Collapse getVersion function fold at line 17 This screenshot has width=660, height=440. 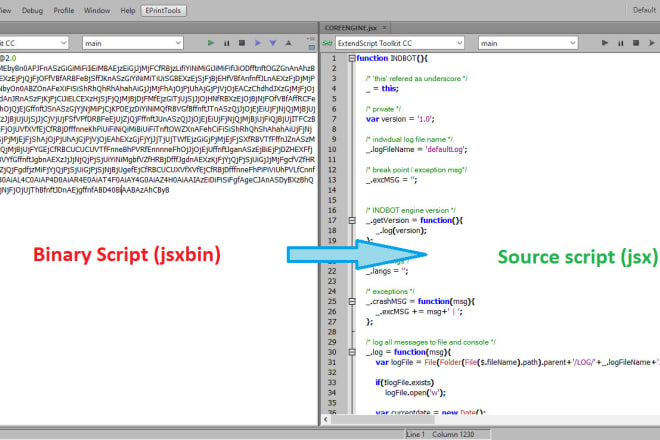click(352, 220)
